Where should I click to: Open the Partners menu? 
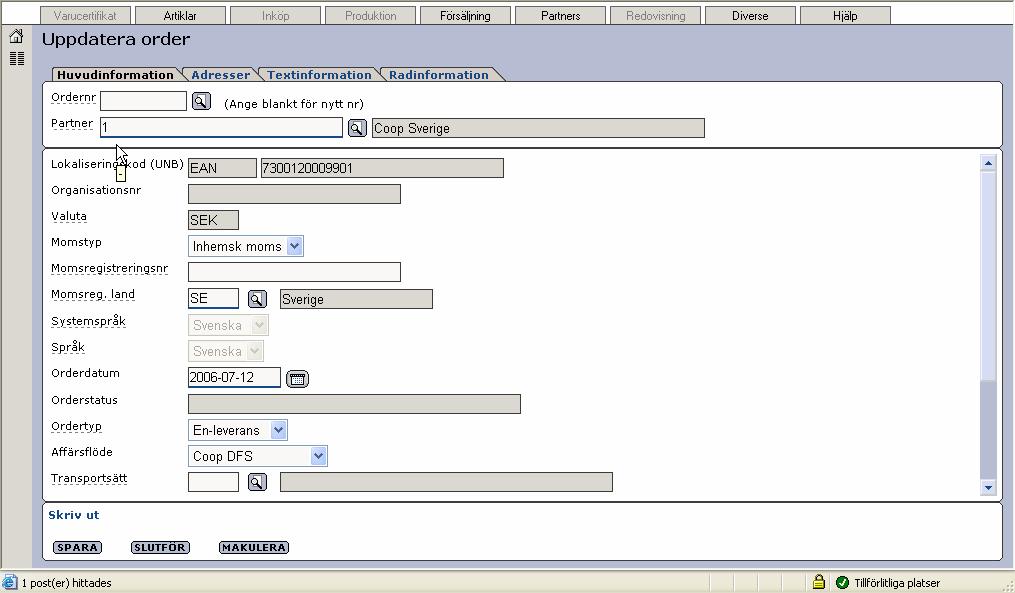(x=561, y=16)
